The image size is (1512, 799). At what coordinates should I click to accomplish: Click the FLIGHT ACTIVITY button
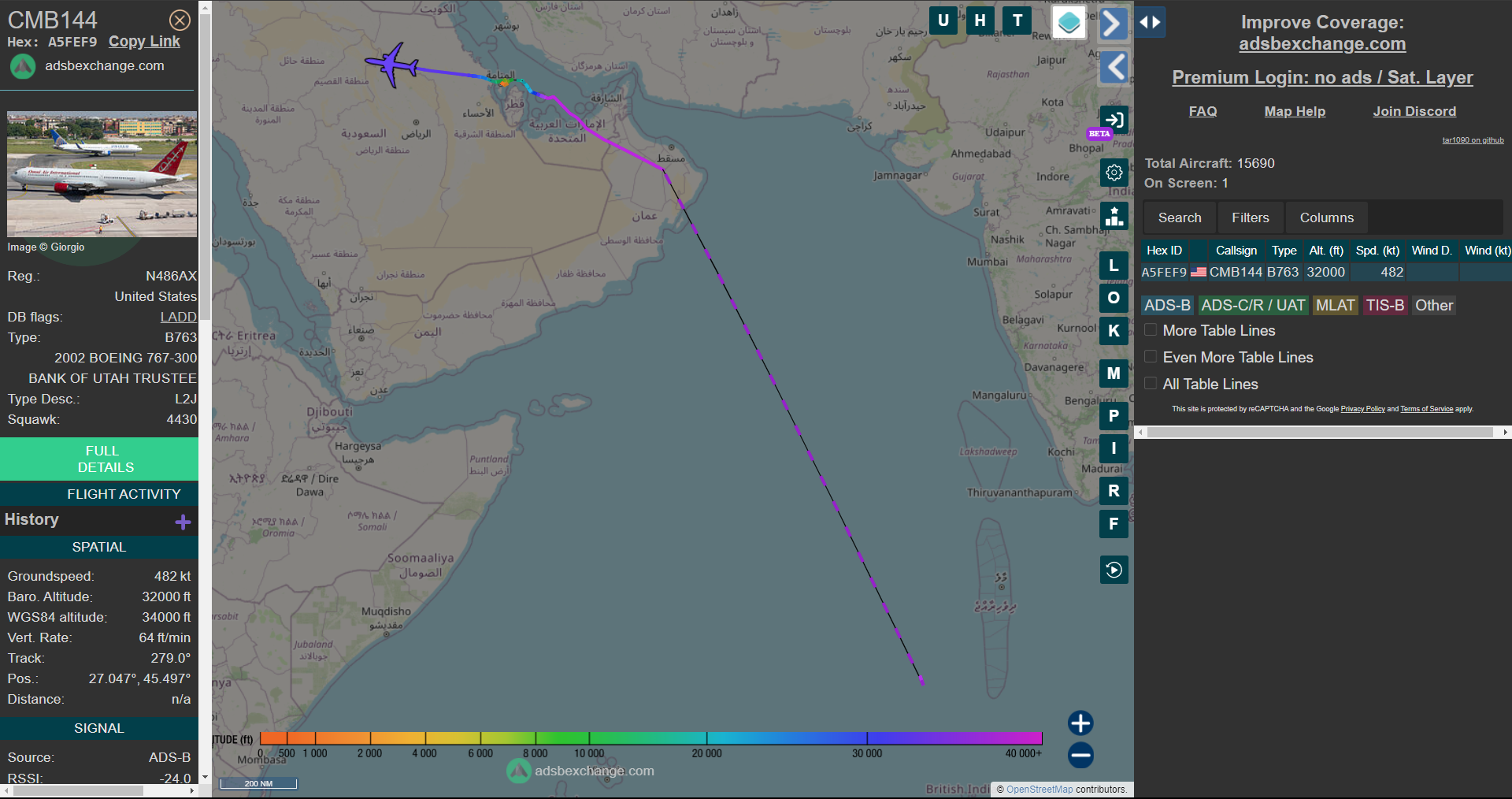point(99,494)
